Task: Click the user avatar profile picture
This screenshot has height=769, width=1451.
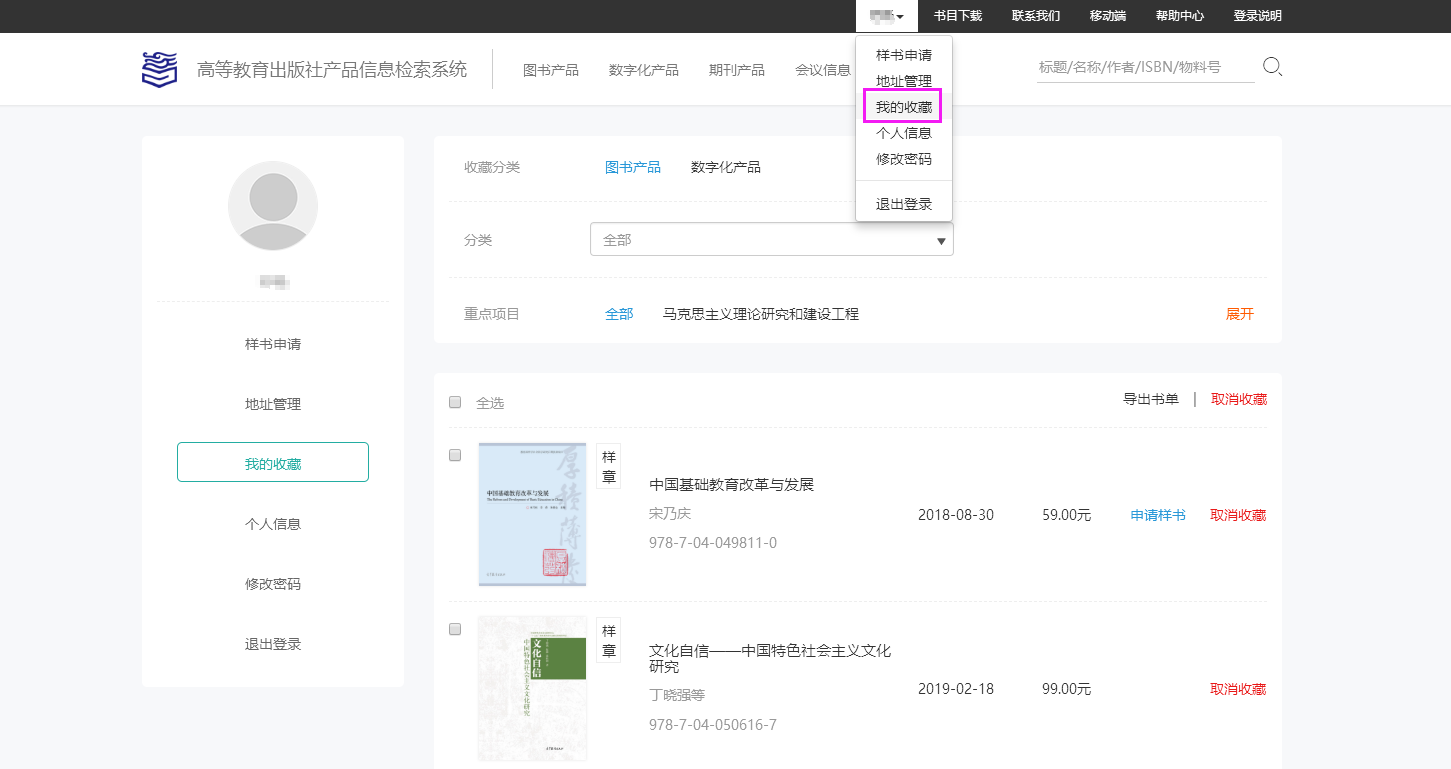Action: 273,205
